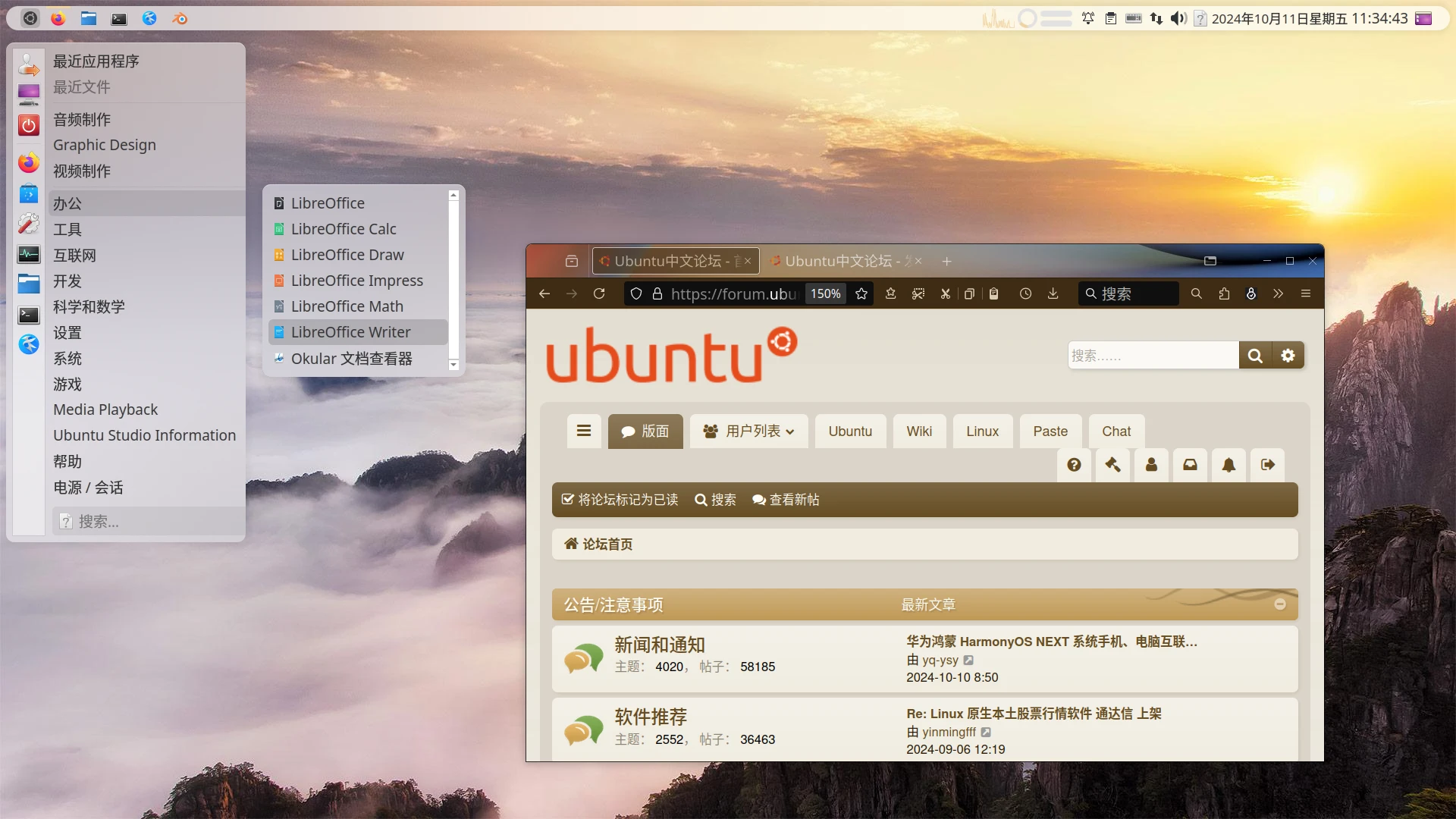Click 将论坛标记为已读
This screenshot has width=1456, height=819.
click(x=620, y=500)
